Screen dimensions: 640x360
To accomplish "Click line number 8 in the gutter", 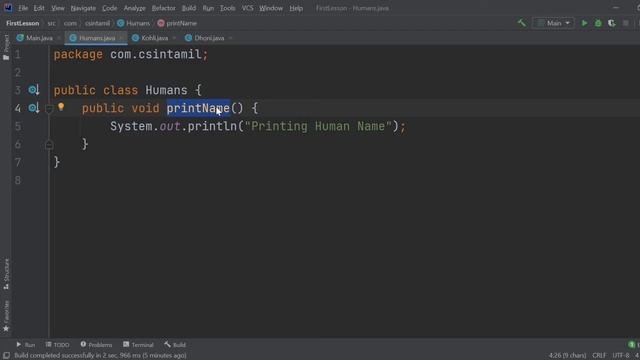I will pos(18,180).
